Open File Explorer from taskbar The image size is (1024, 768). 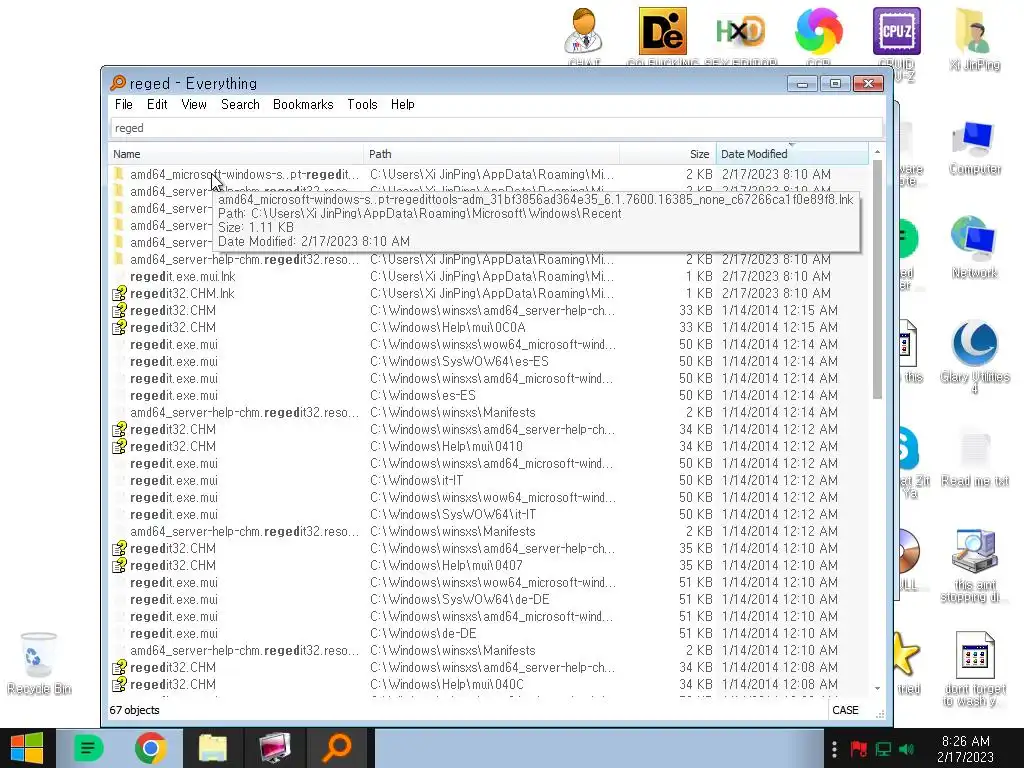pos(212,748)
